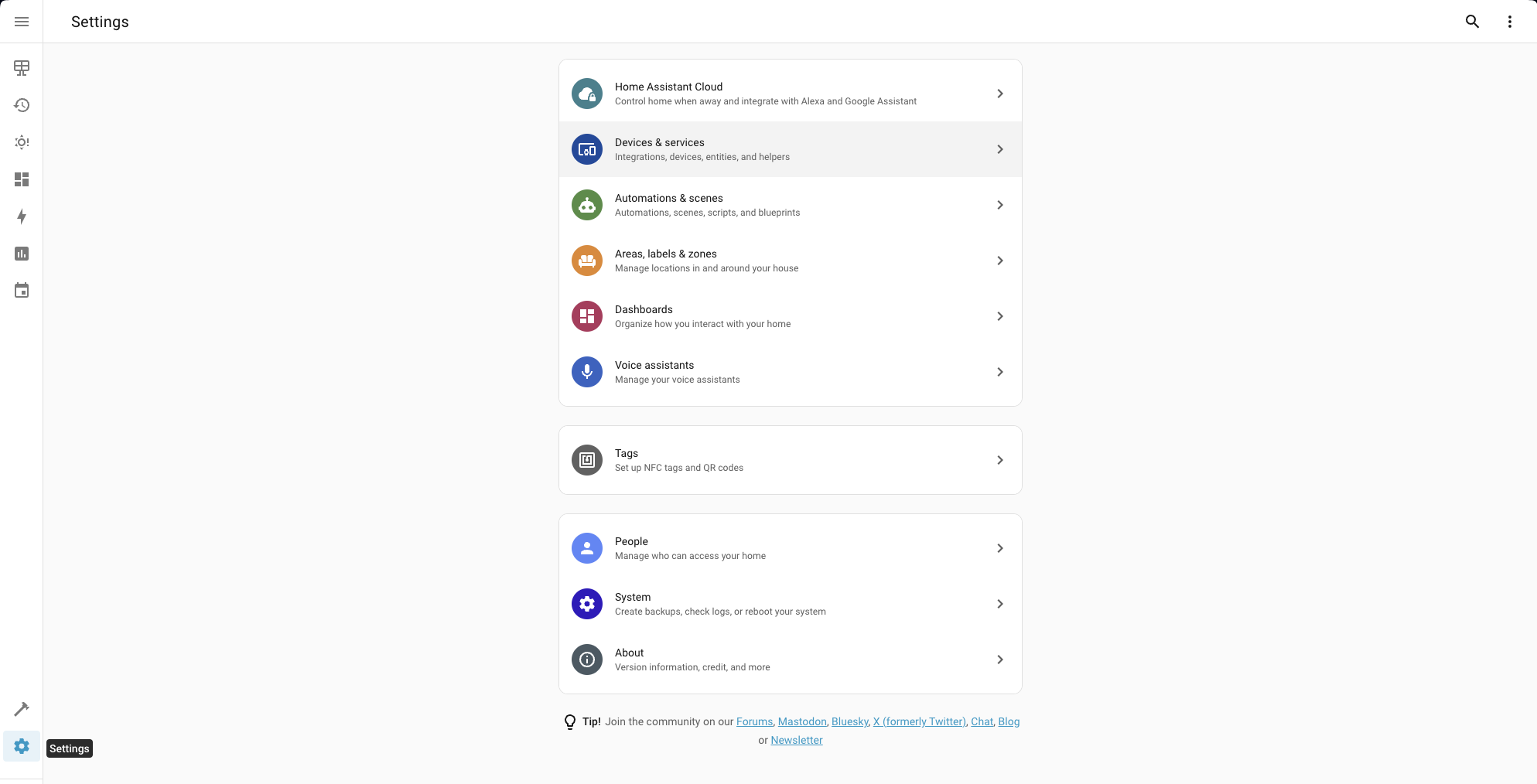
Task: Select 'Manage who can access your home'
Action: pos(690,556)
